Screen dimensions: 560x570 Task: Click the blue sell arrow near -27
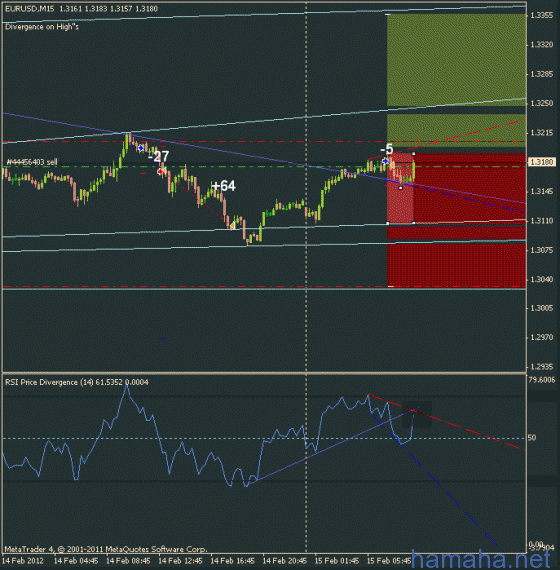click(x=141, y=148)
